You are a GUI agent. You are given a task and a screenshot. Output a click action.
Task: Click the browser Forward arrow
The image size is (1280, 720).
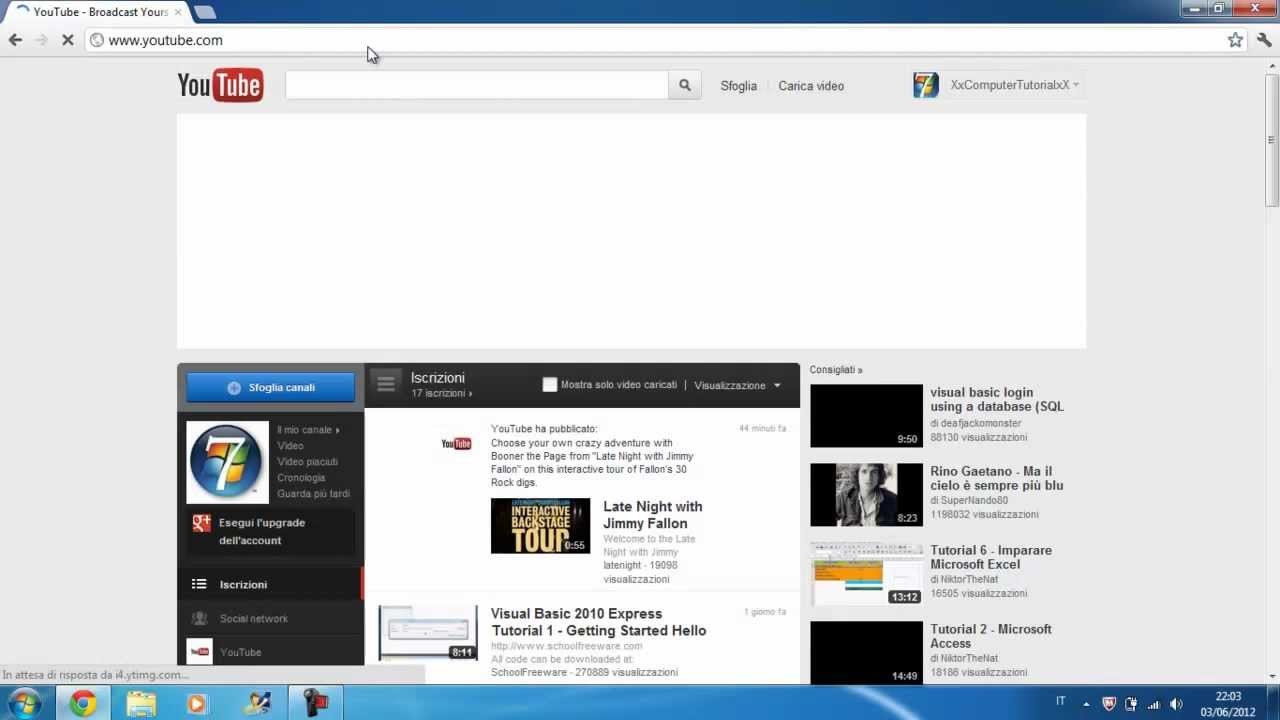click(41, 40)
